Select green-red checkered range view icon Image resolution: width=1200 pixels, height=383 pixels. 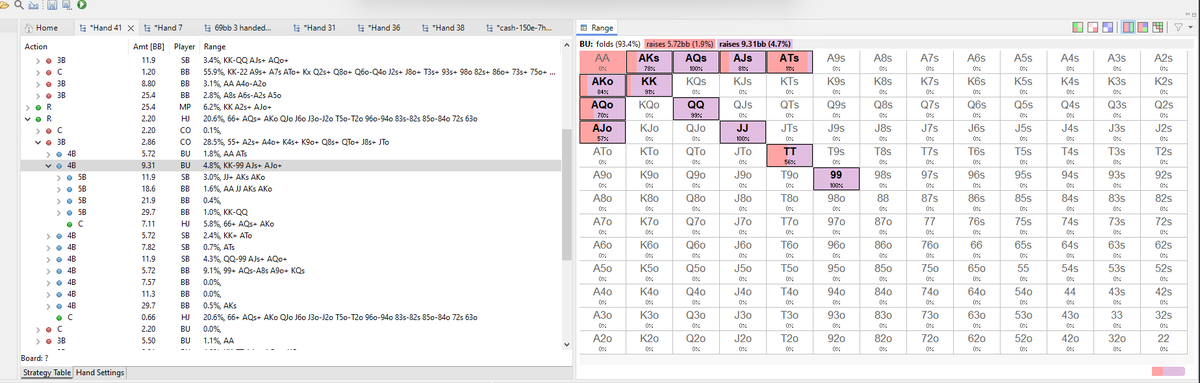tap(1078, 27)
